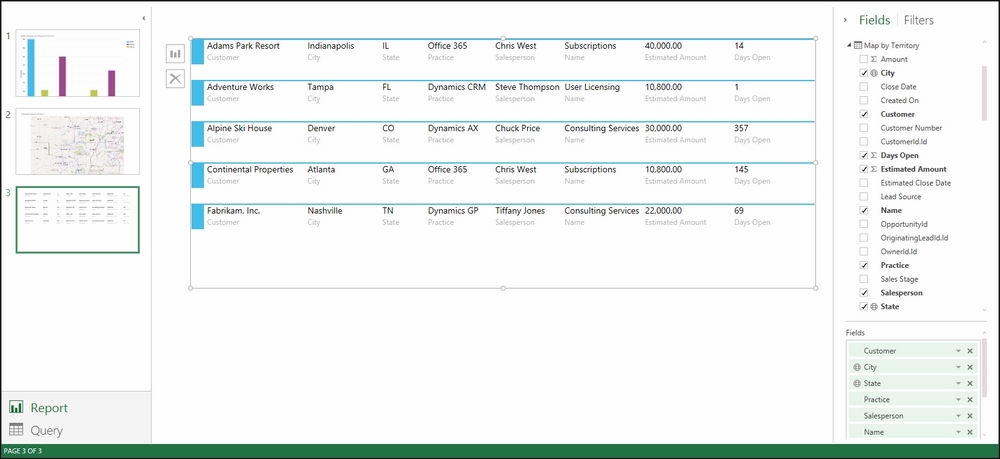Click the chart visualization icon beside the table
1000x459 pixels.
pyautogui.click(x=175, y=54)
